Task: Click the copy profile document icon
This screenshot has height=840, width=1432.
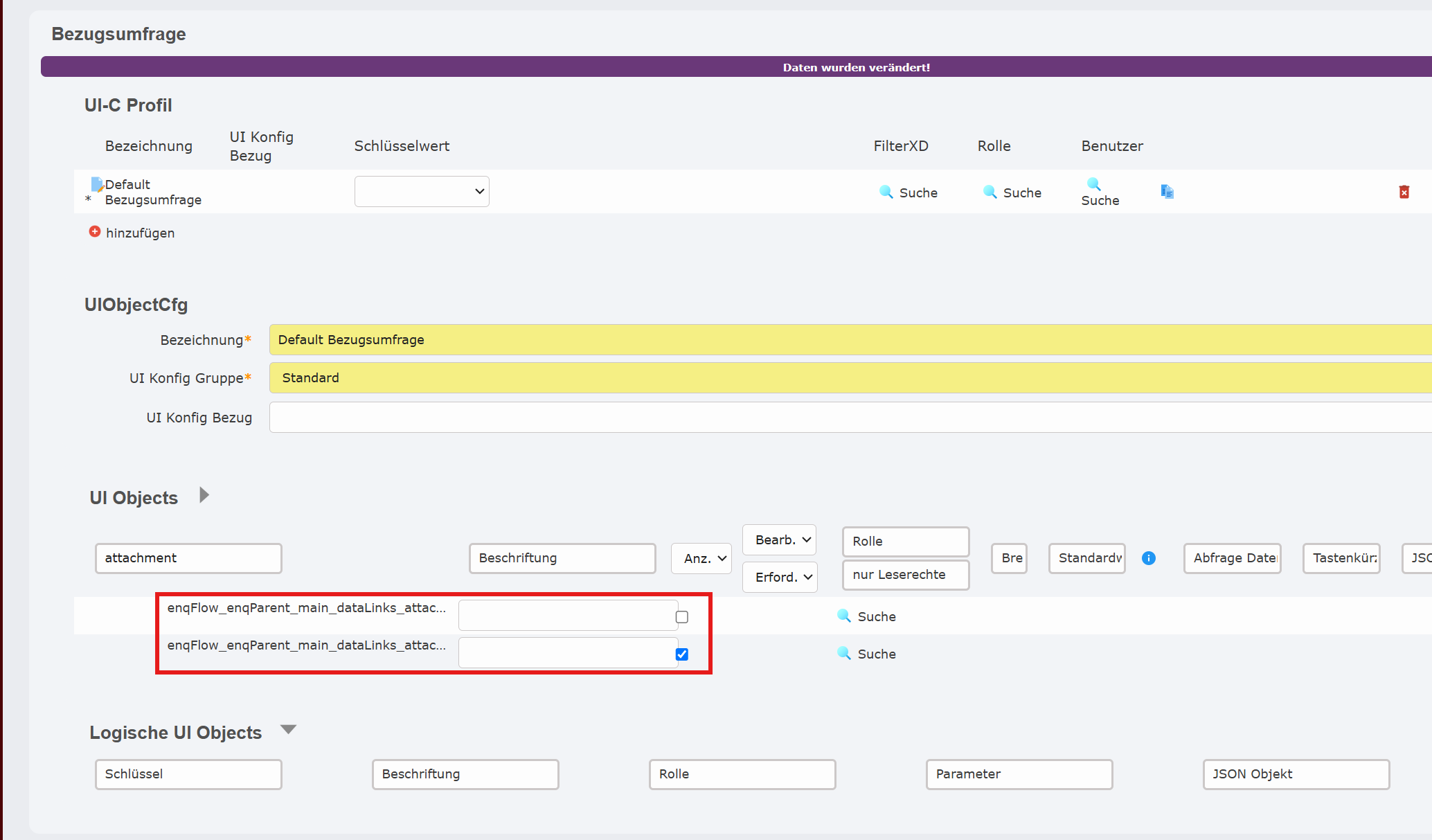Action: [x=1167, y=192]
